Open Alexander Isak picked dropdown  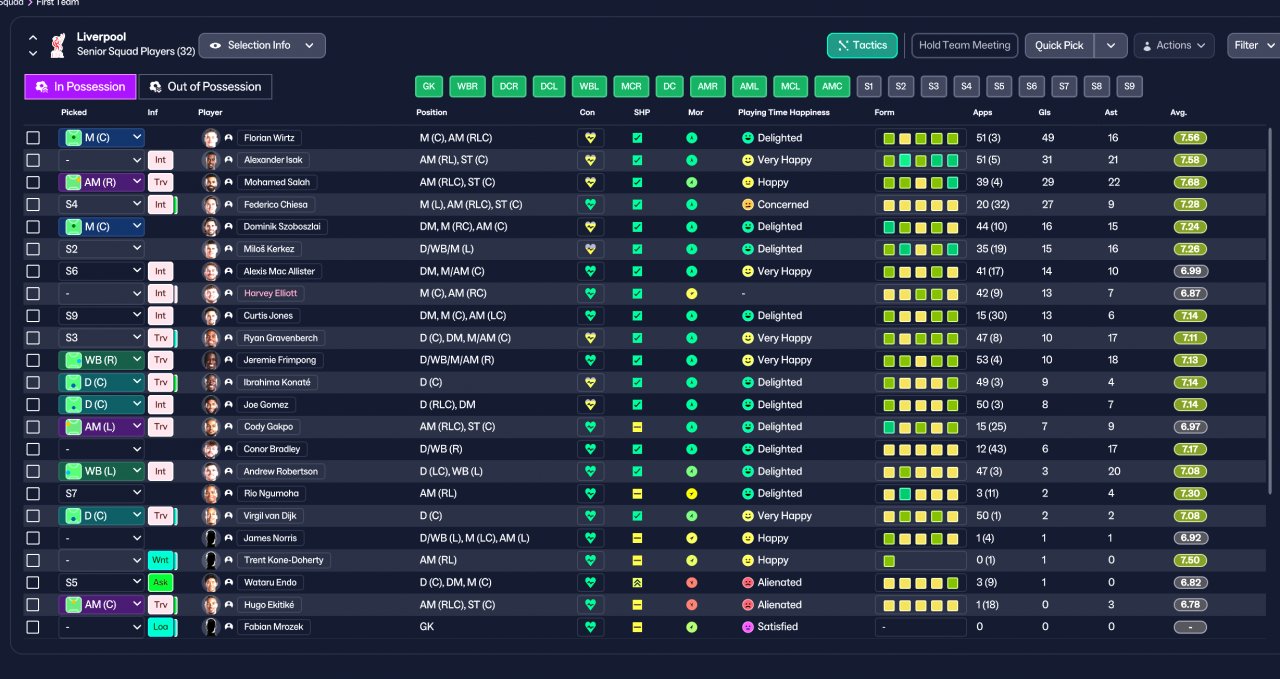pyautogui.click(x=101, y=160)
